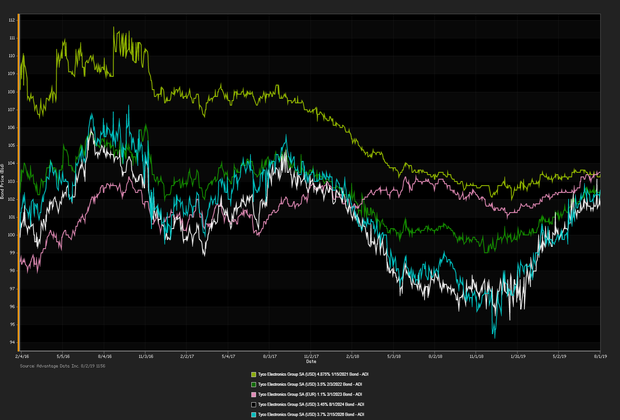Viewport: 620px width, 420px height.
Task: Click the 2/4/16 date label
Action: click(x=21, y=356)
